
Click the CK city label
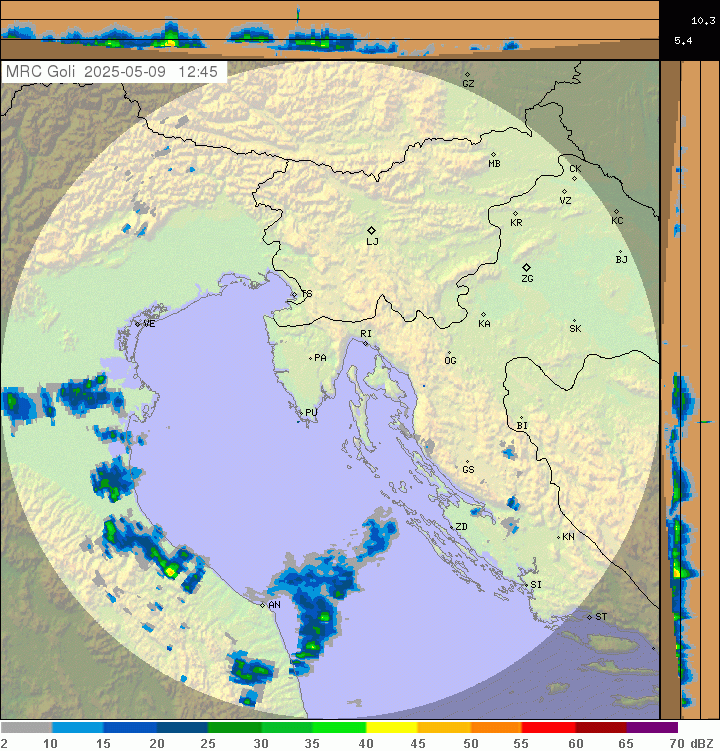click(x=575, y=169)
